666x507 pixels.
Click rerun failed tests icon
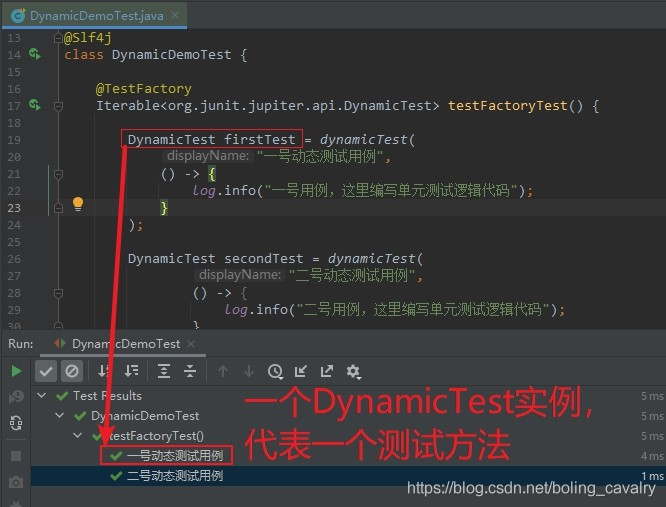[16, 397]
